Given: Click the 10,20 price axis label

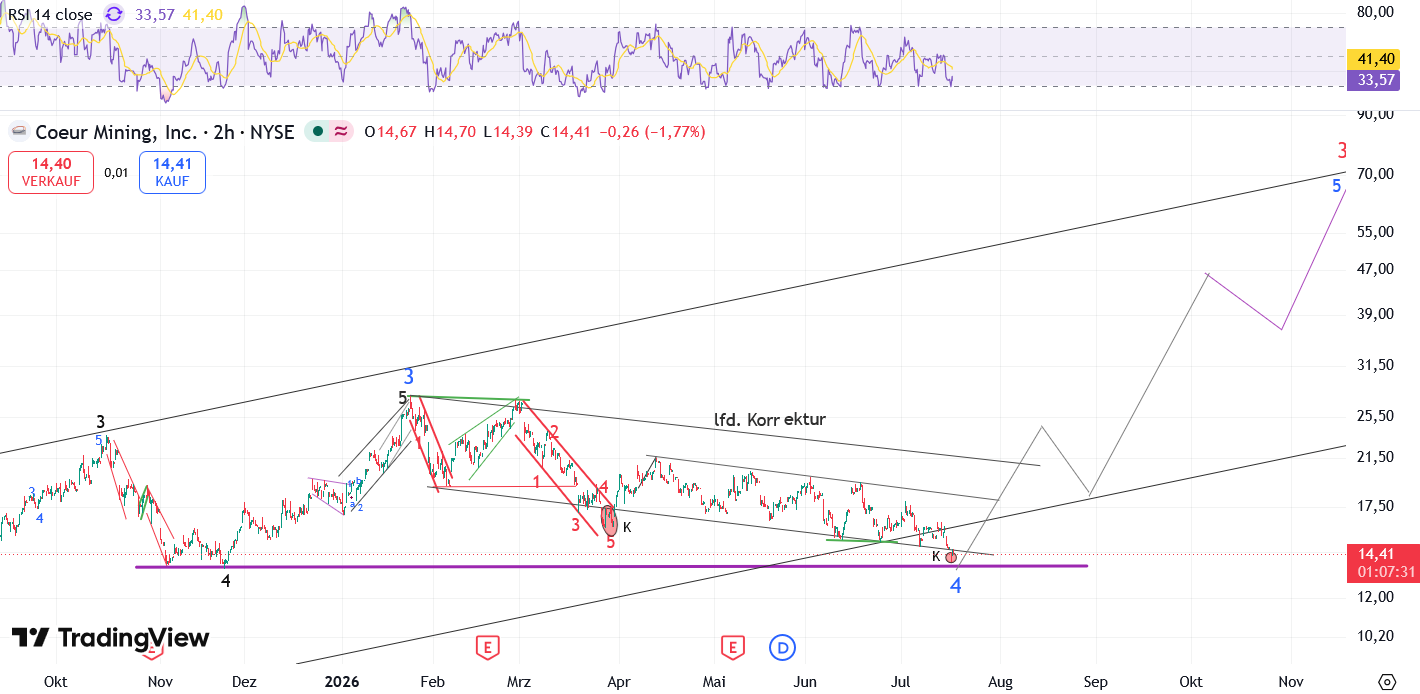Looking at the screenshot, I should (x=1376, y=635).
